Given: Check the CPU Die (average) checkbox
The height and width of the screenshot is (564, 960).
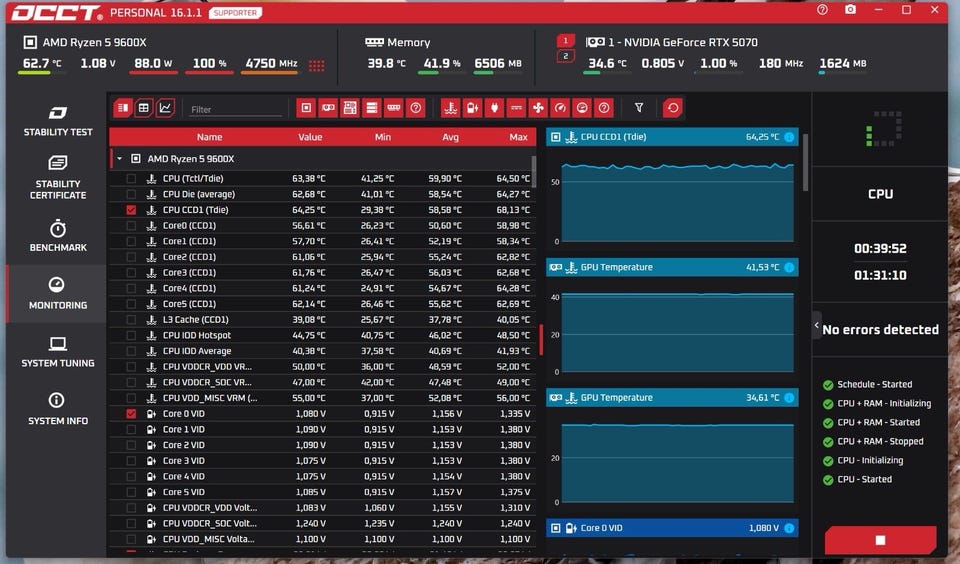Looking at the screenshot, I should pyautogui.click(x=131, y=194).
